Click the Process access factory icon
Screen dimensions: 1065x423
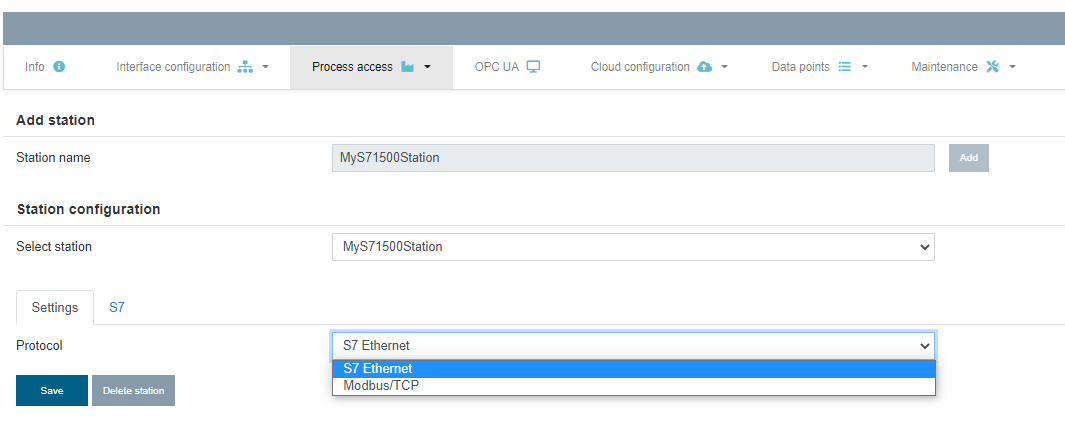pyautogui.click(x=408, y=67)
